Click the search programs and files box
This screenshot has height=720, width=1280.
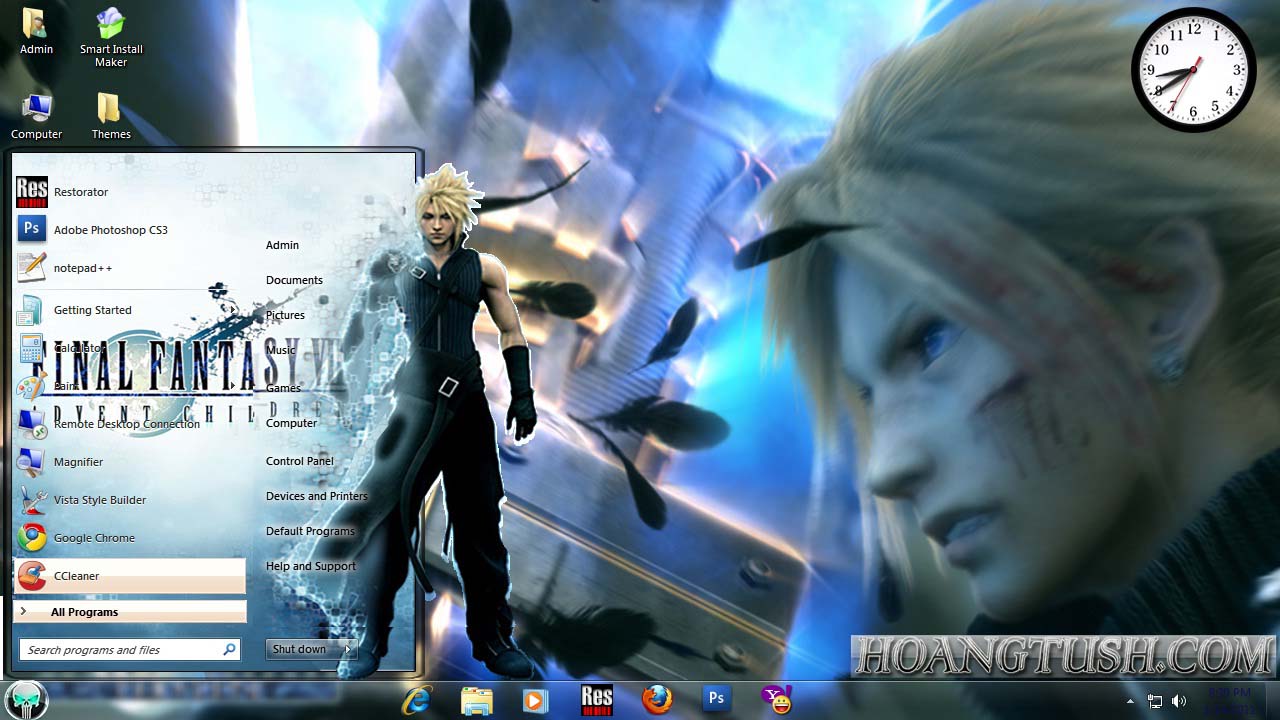click(x=120, y=649)
